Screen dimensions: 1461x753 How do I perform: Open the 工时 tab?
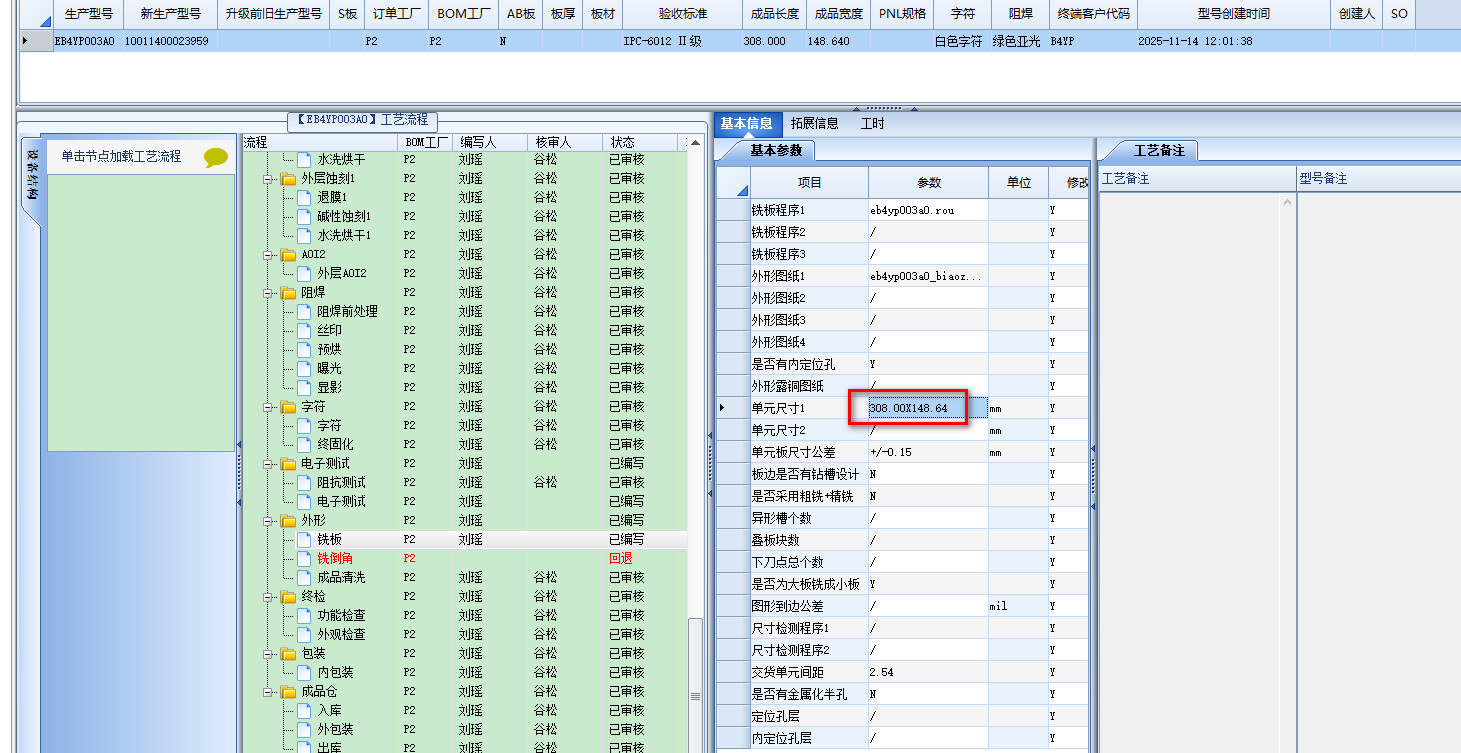(872, 124)
